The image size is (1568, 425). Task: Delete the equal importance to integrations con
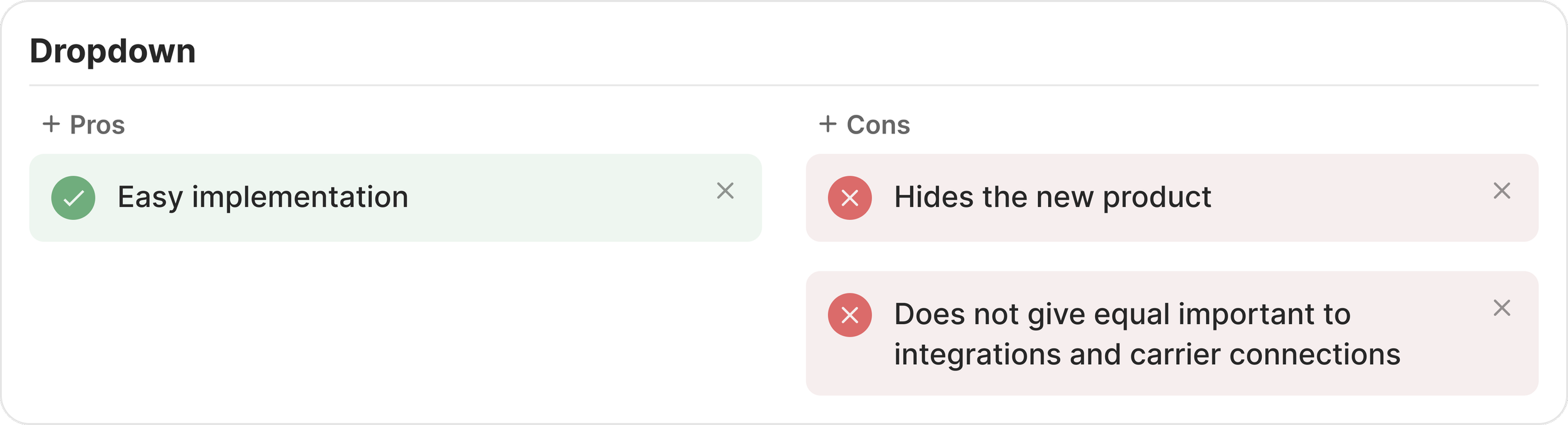pyautogui.click(x=1502, y=308)
